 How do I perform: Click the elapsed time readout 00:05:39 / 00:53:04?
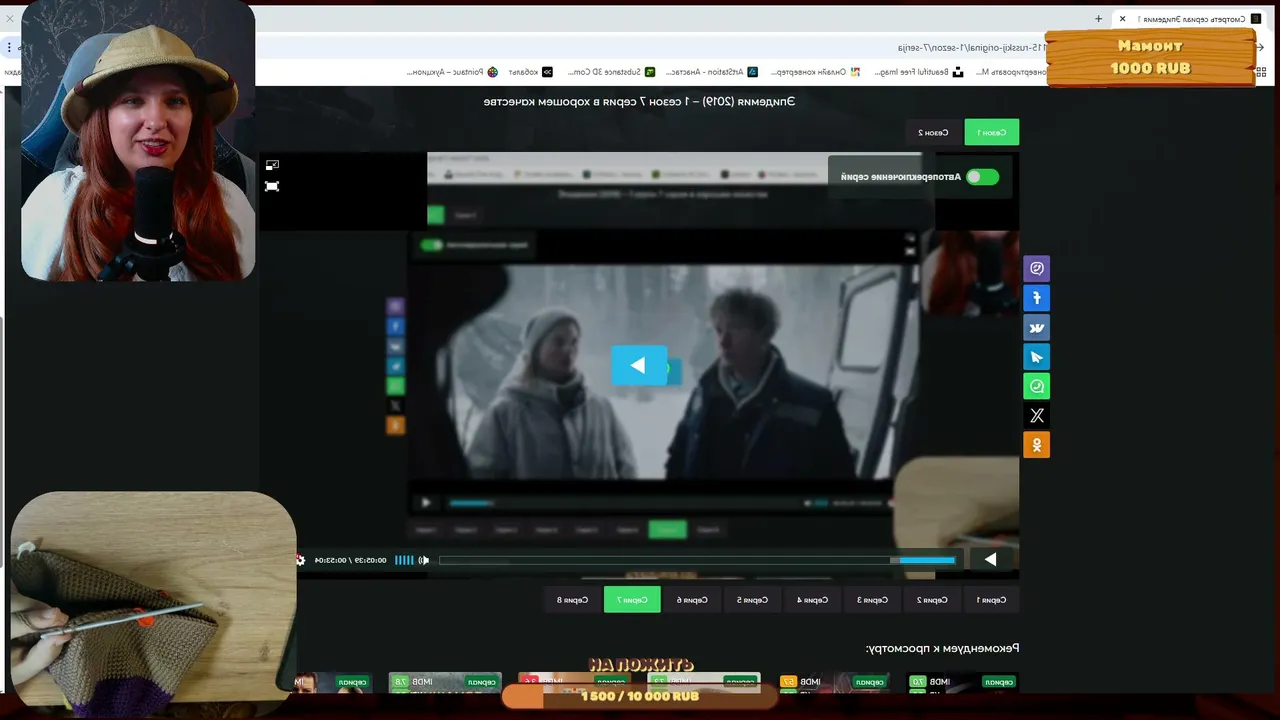pyautogui.click(x=351, y=560)
